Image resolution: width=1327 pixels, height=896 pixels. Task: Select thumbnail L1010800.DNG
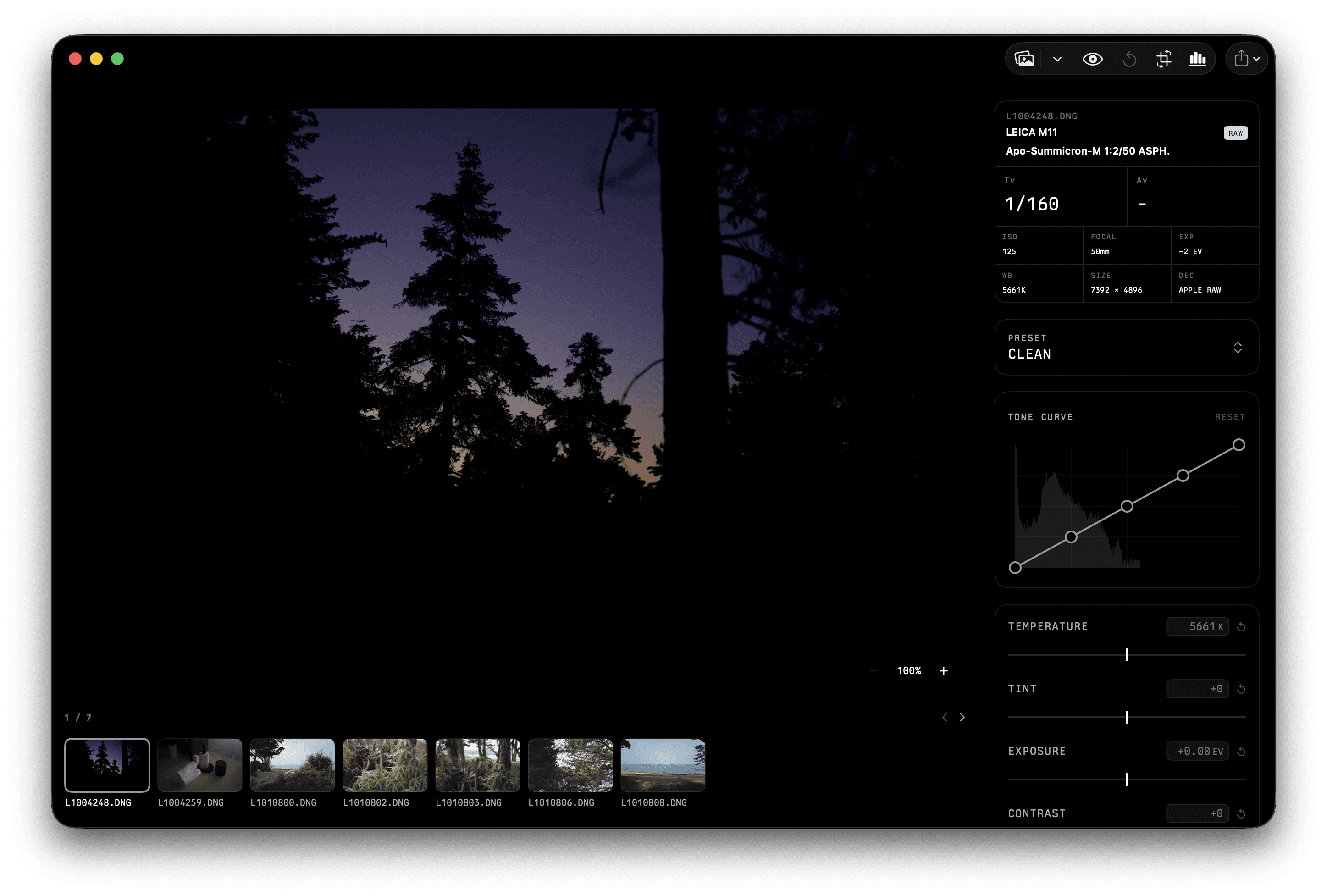[x=292, y=765]
